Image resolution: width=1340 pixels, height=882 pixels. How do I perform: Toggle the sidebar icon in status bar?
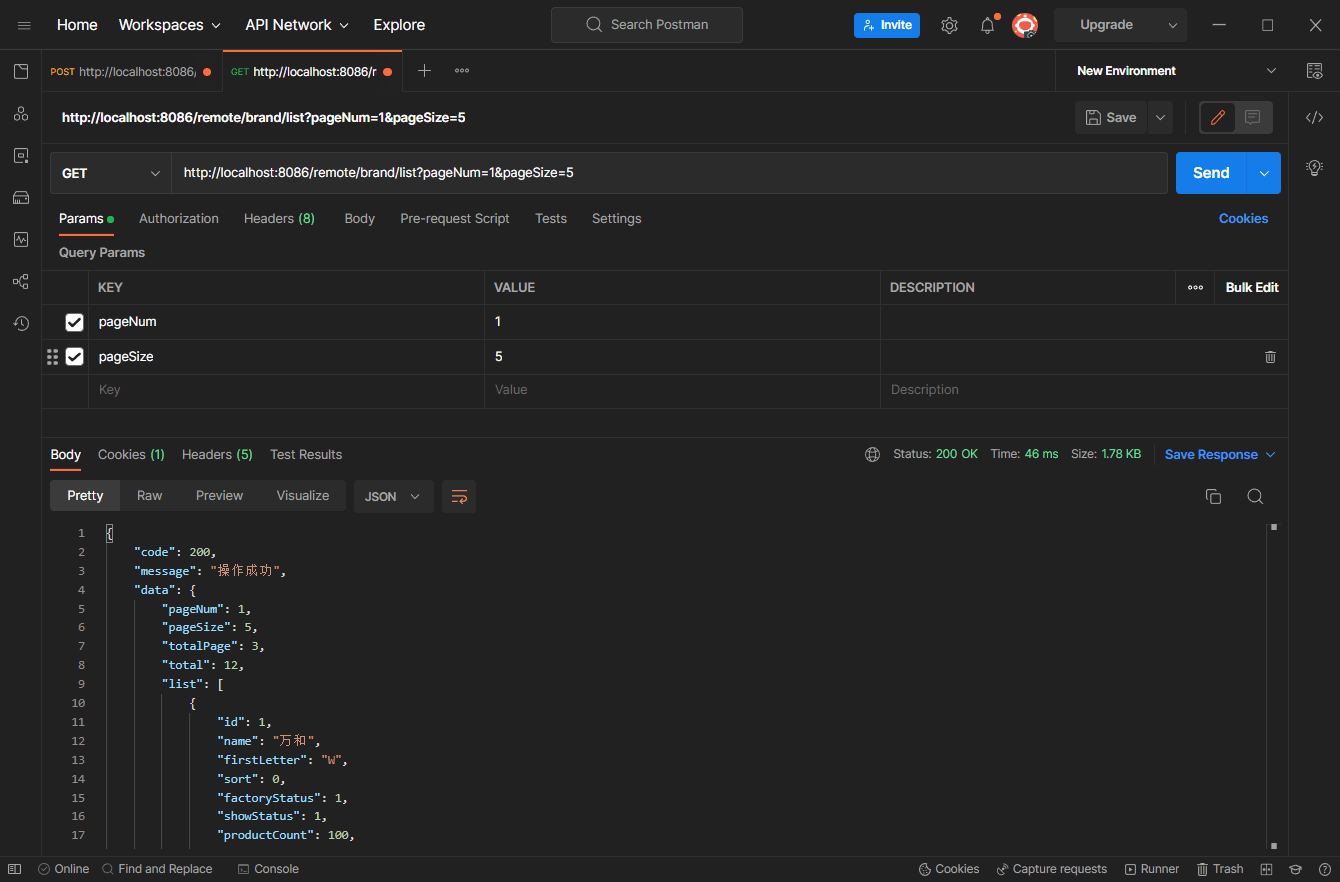(13, 869)
